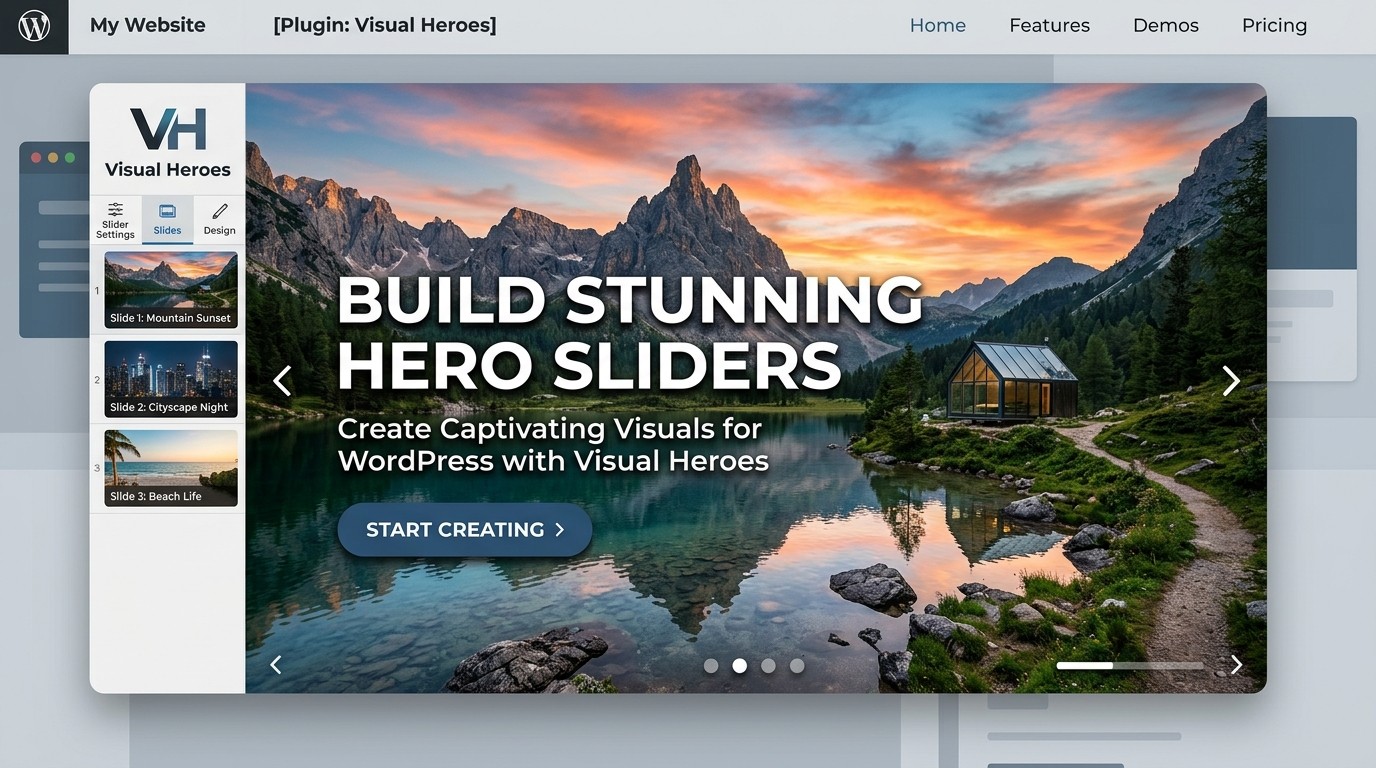Click green dot in background window
The width and height of the screenshot is (1376, 768).
(x=69, y=158)
